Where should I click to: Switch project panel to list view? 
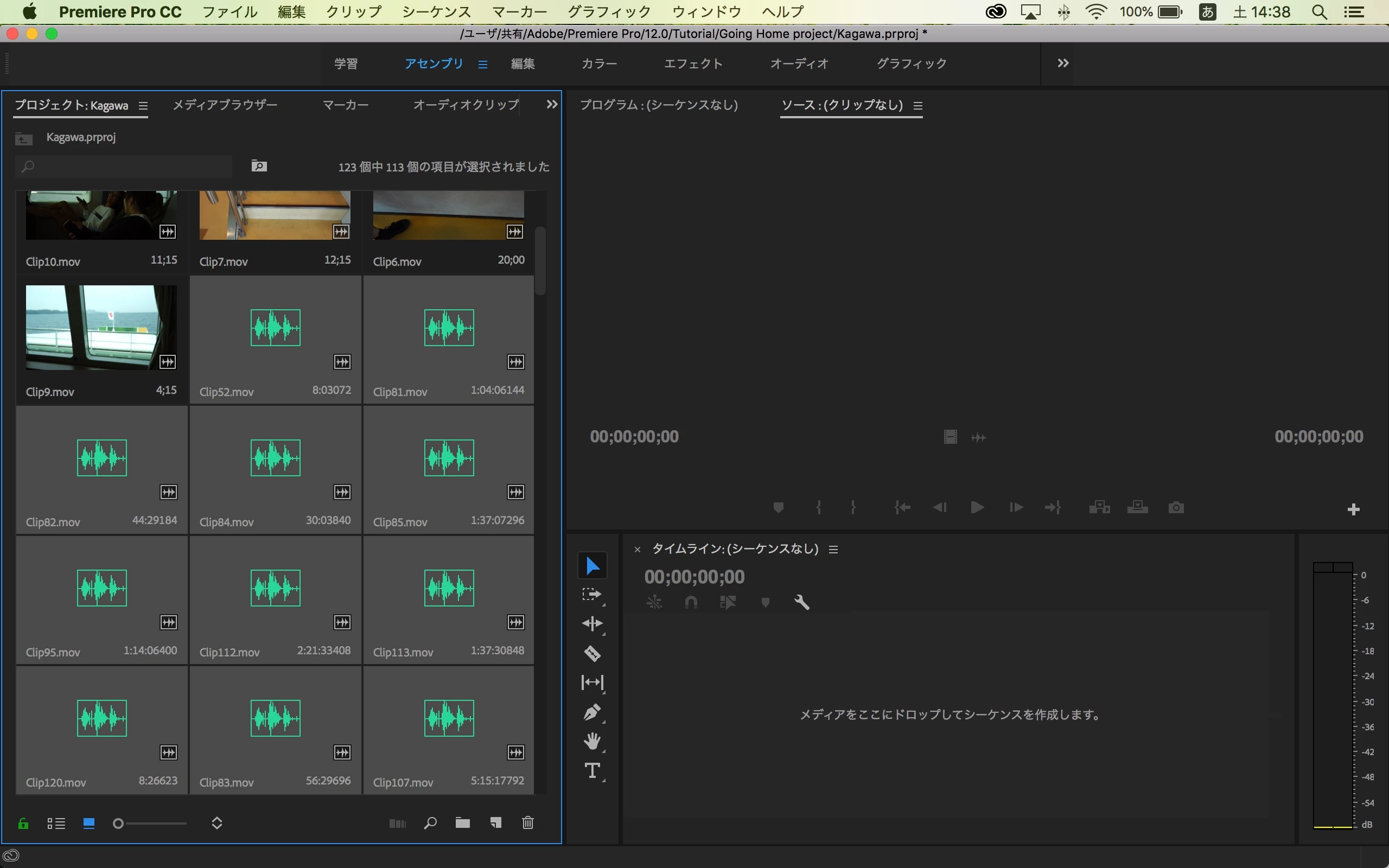point(56,824)
